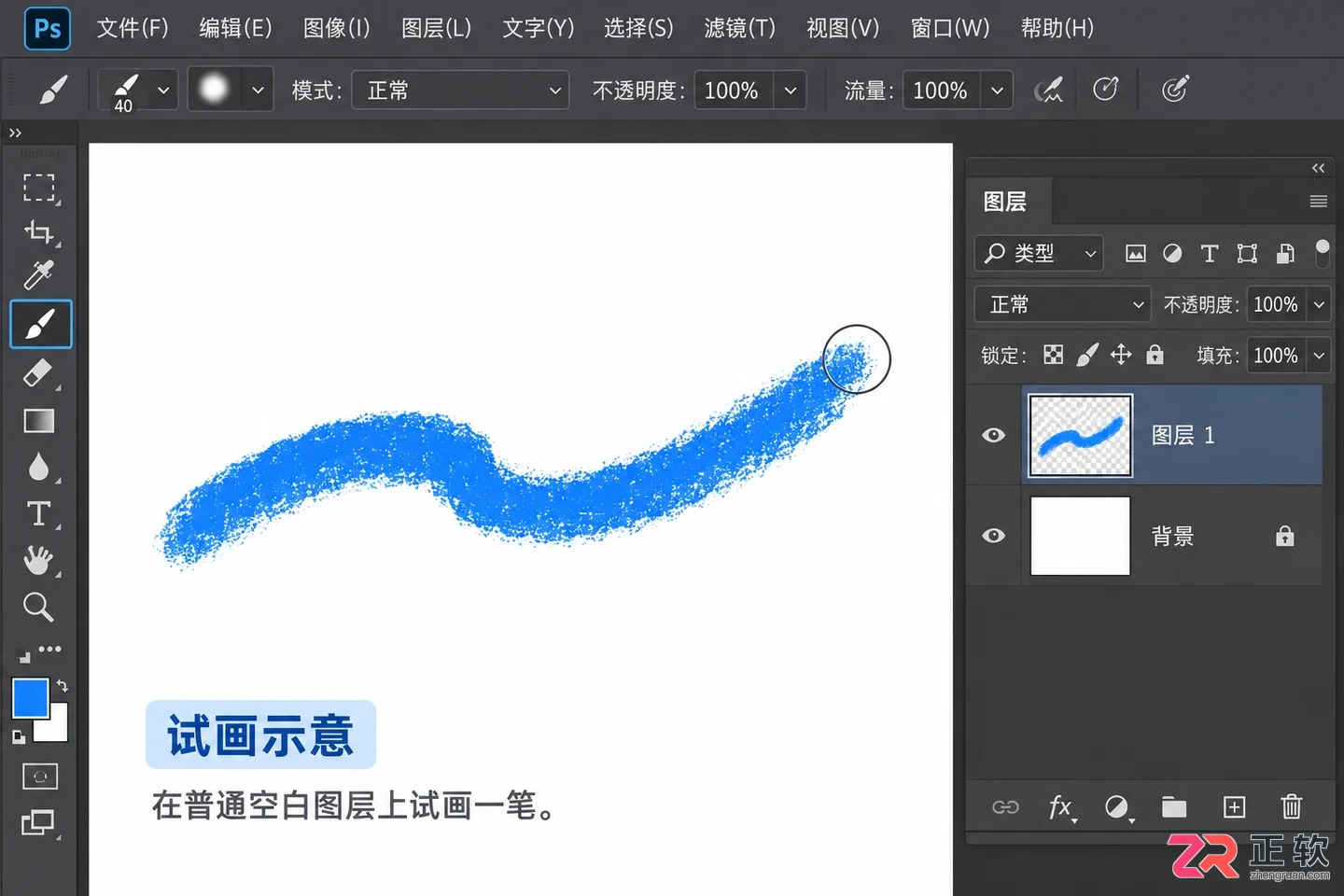Image resolution: width=1344 pixels, height=896 pixels.
Task: Select the Zoom magnifier tool
Action: [x=38, y=608]
